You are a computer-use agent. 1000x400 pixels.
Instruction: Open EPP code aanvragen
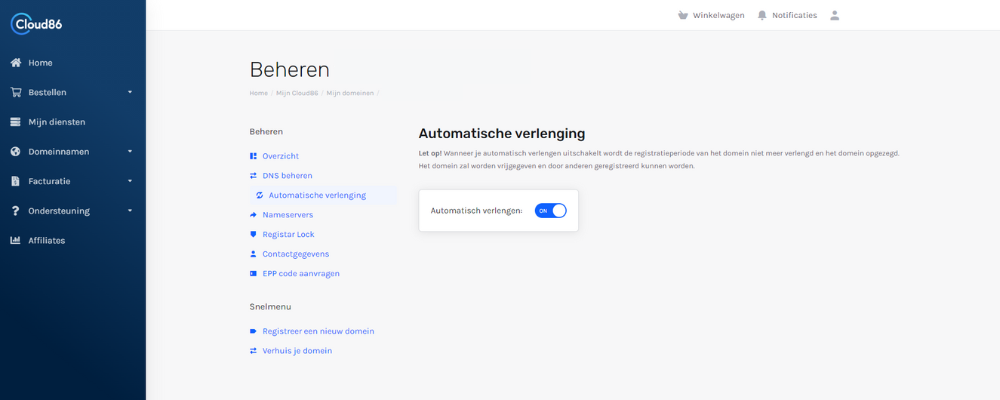[301, 273]
